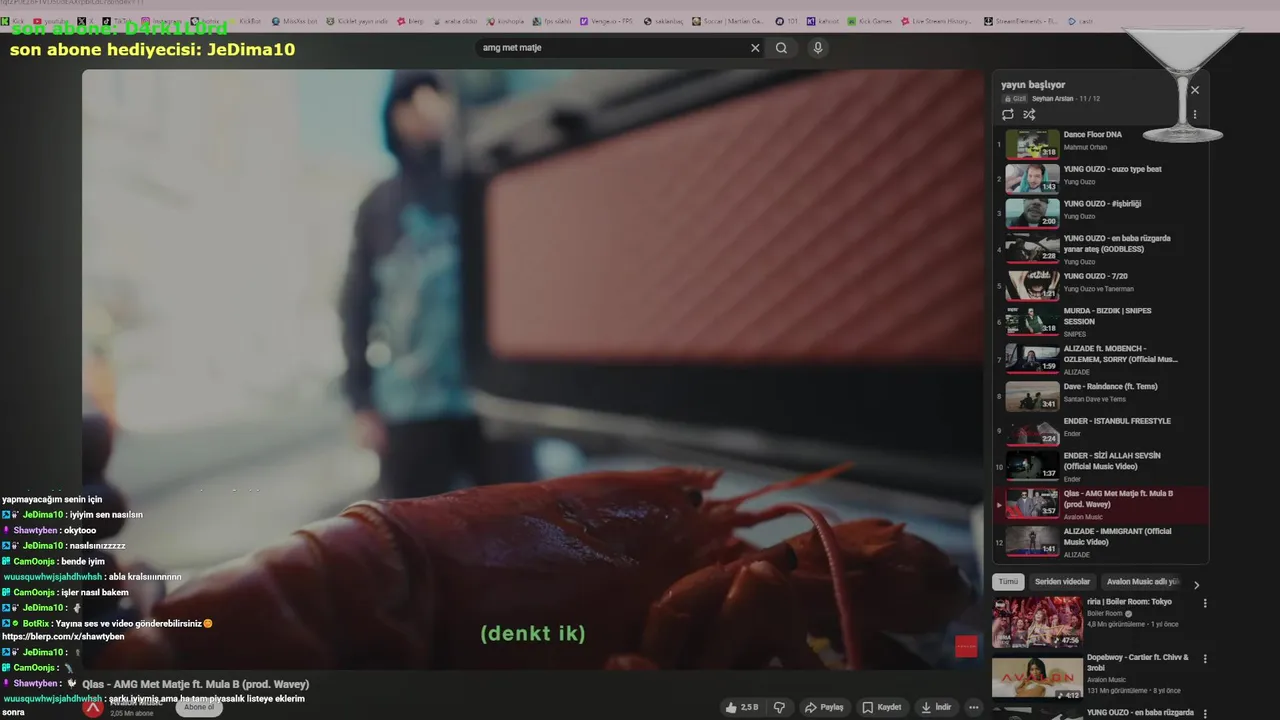Viewport: 1280px width, 720px height.
Task: Open the '101' bookmark
Action: click(788, 21)
